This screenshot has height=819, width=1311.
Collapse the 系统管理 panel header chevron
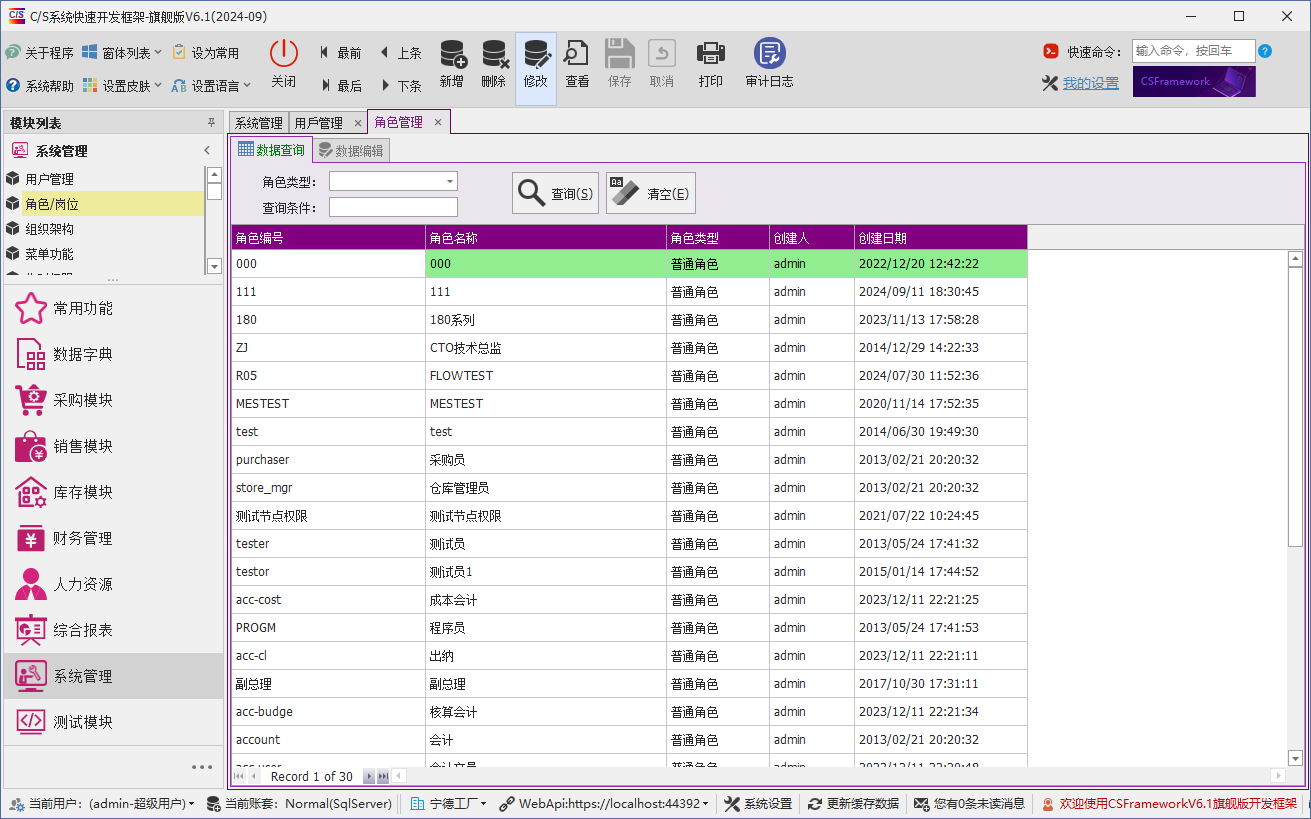click(207, 151)
